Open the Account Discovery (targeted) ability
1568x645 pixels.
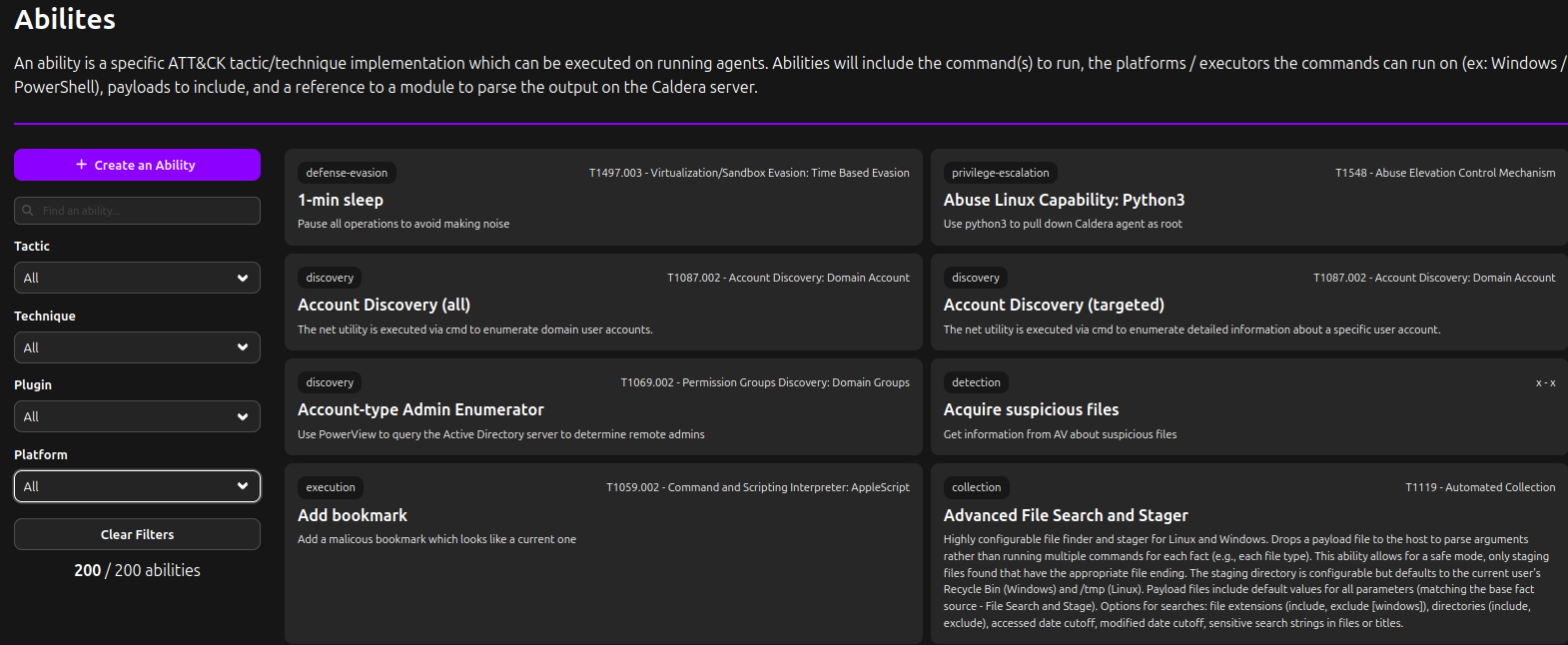point(1248,305)
